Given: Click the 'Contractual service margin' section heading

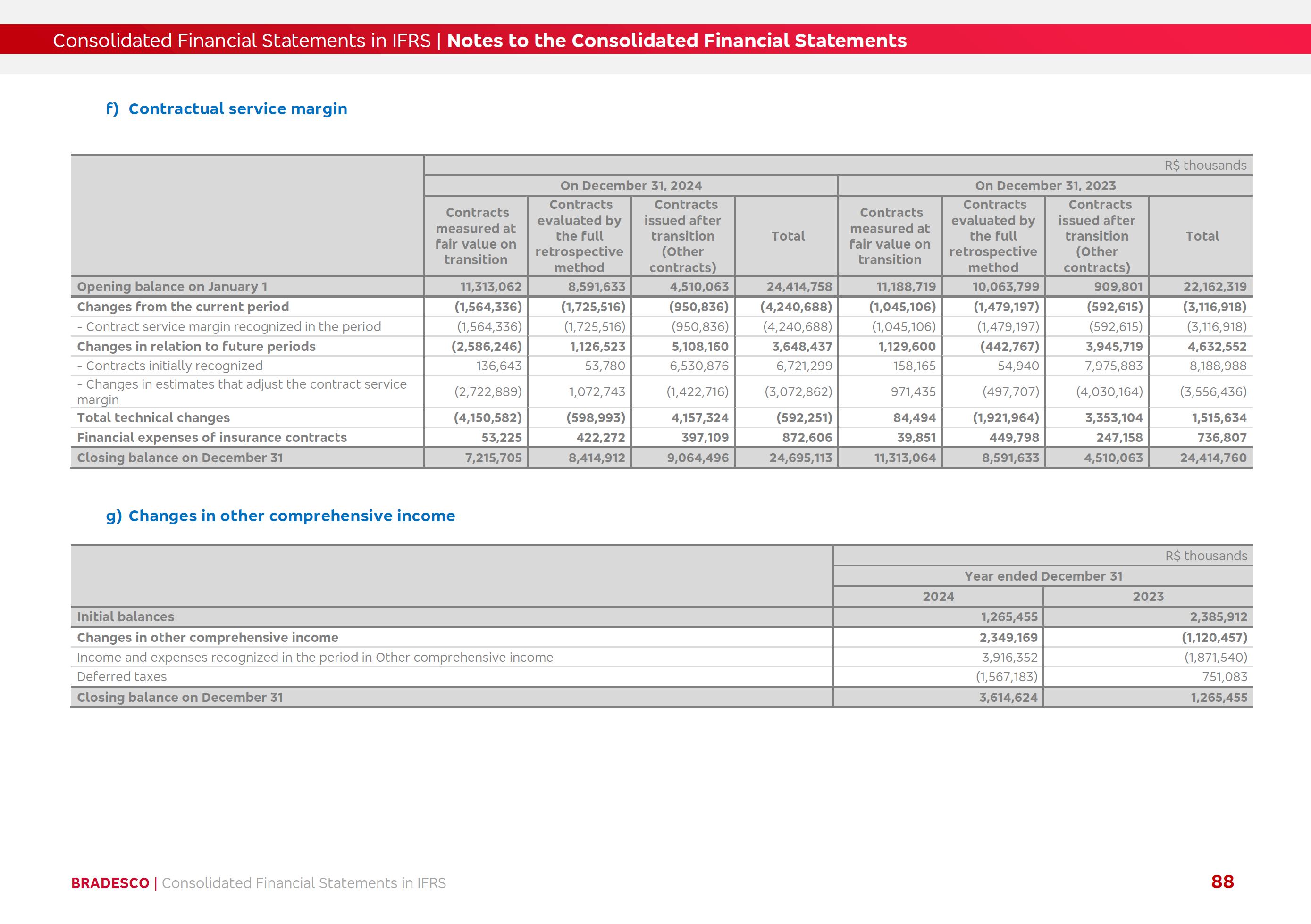Looking at the screenshot, I should 237,109.
